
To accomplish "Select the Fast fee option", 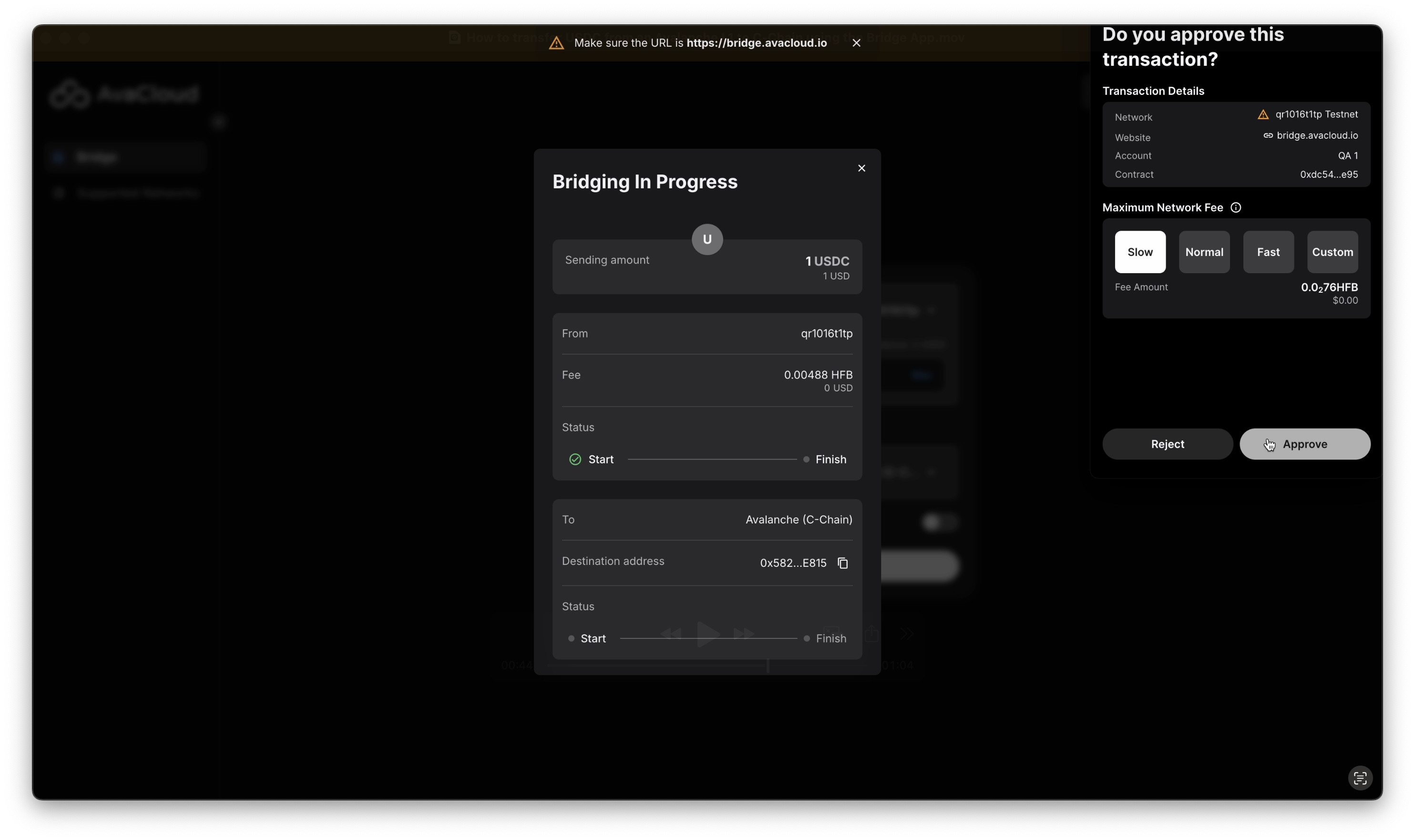I will coord(1268,252).
